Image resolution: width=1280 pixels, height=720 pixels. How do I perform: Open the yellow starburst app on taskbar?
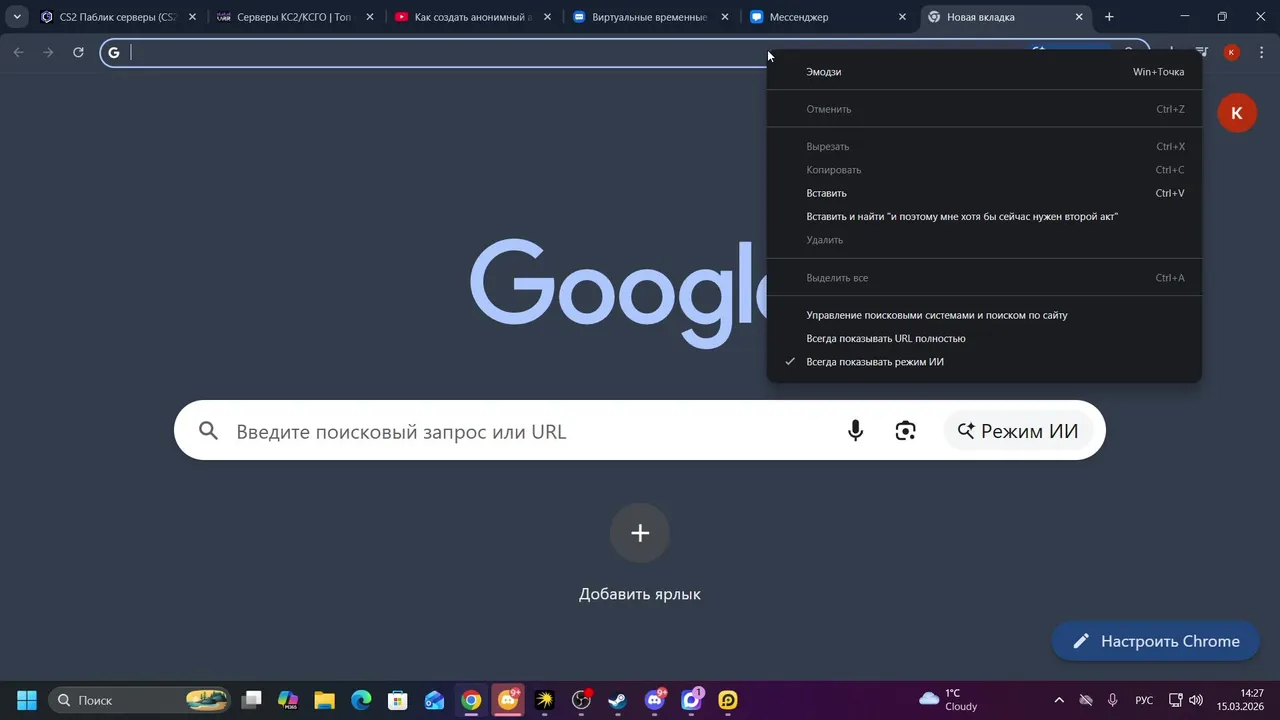544,700
